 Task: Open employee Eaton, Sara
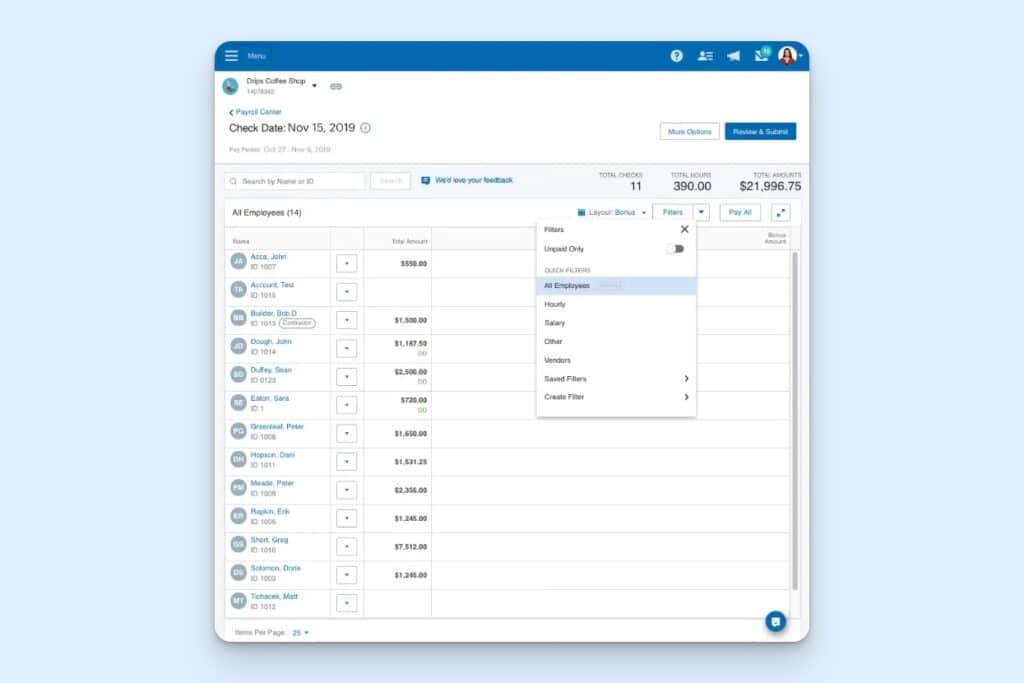pyautogui.click(x=270, y=398)
